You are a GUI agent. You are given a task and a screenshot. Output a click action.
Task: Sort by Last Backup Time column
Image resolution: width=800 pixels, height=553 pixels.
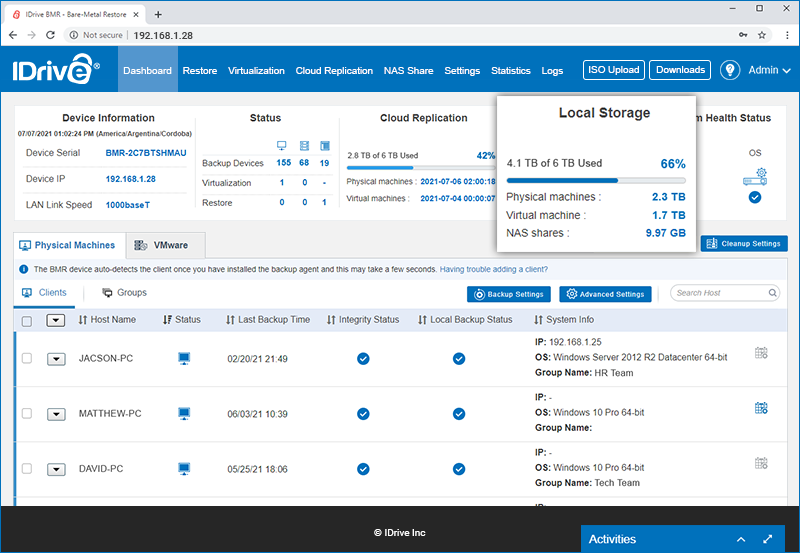[x=268, y=319]
